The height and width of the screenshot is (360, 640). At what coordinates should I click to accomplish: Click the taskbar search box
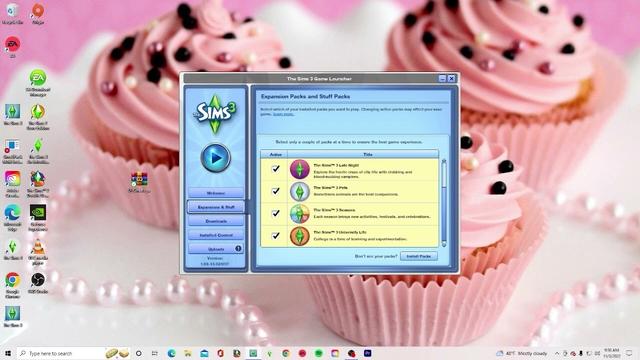74,353
